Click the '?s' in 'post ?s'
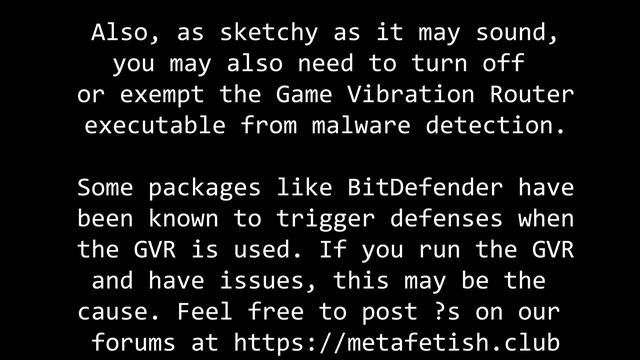This screenshot has height=360, width=640. [447, 311]
